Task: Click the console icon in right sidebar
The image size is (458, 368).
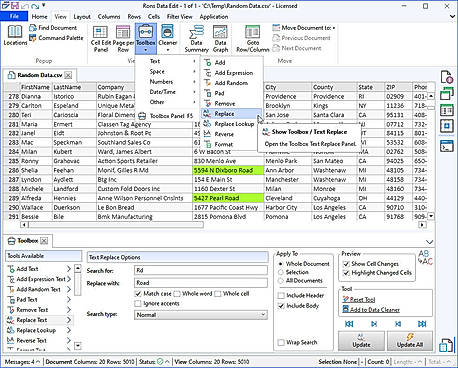Action: click(447, 146)
